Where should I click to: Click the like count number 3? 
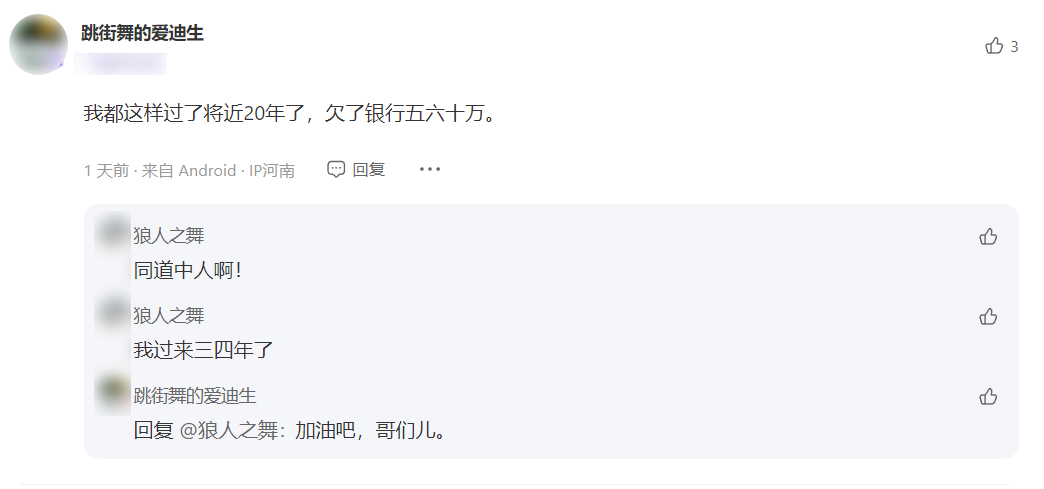pos(1014,47)
